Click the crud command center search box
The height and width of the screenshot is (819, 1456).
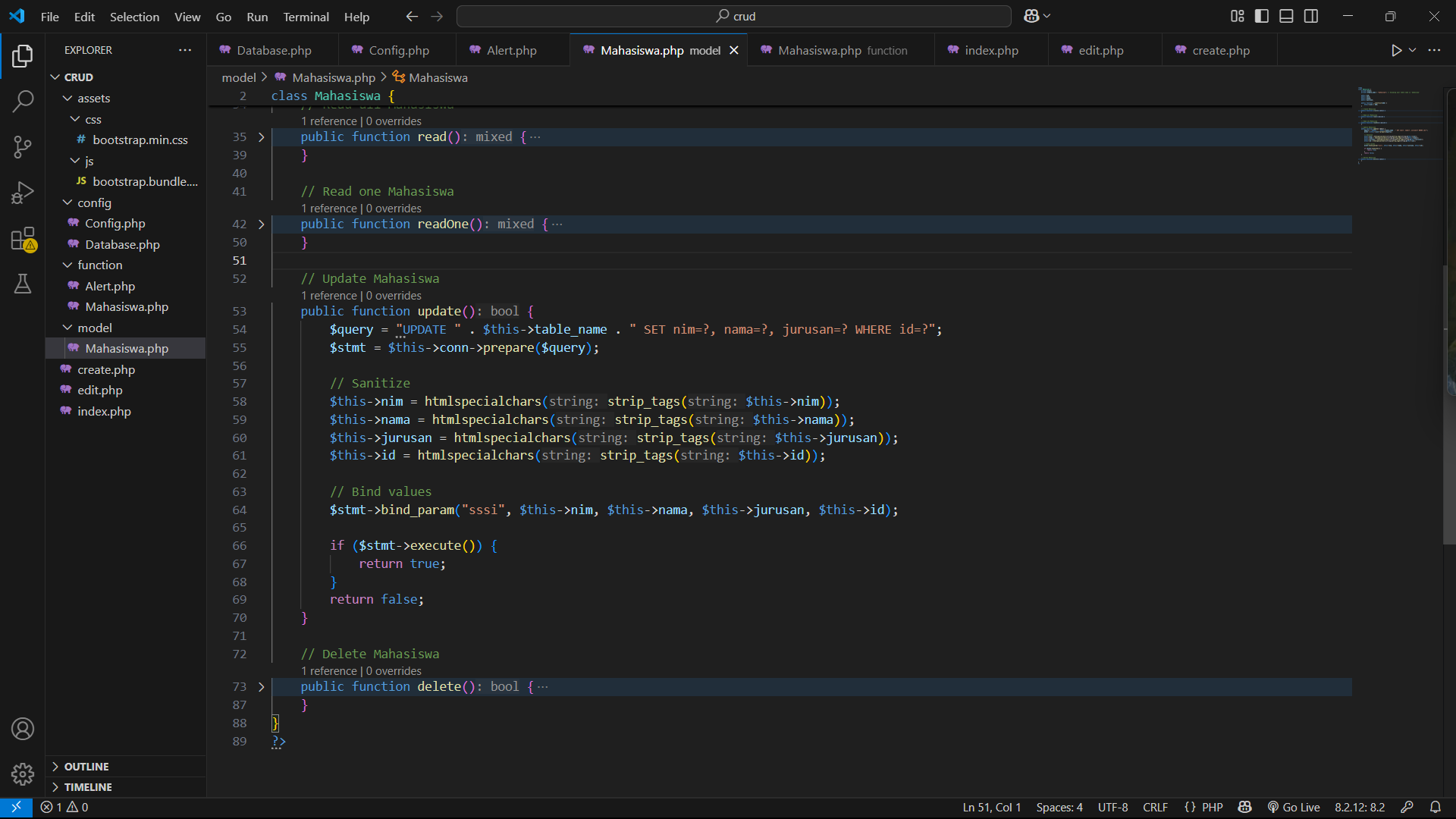click(733, 16)
